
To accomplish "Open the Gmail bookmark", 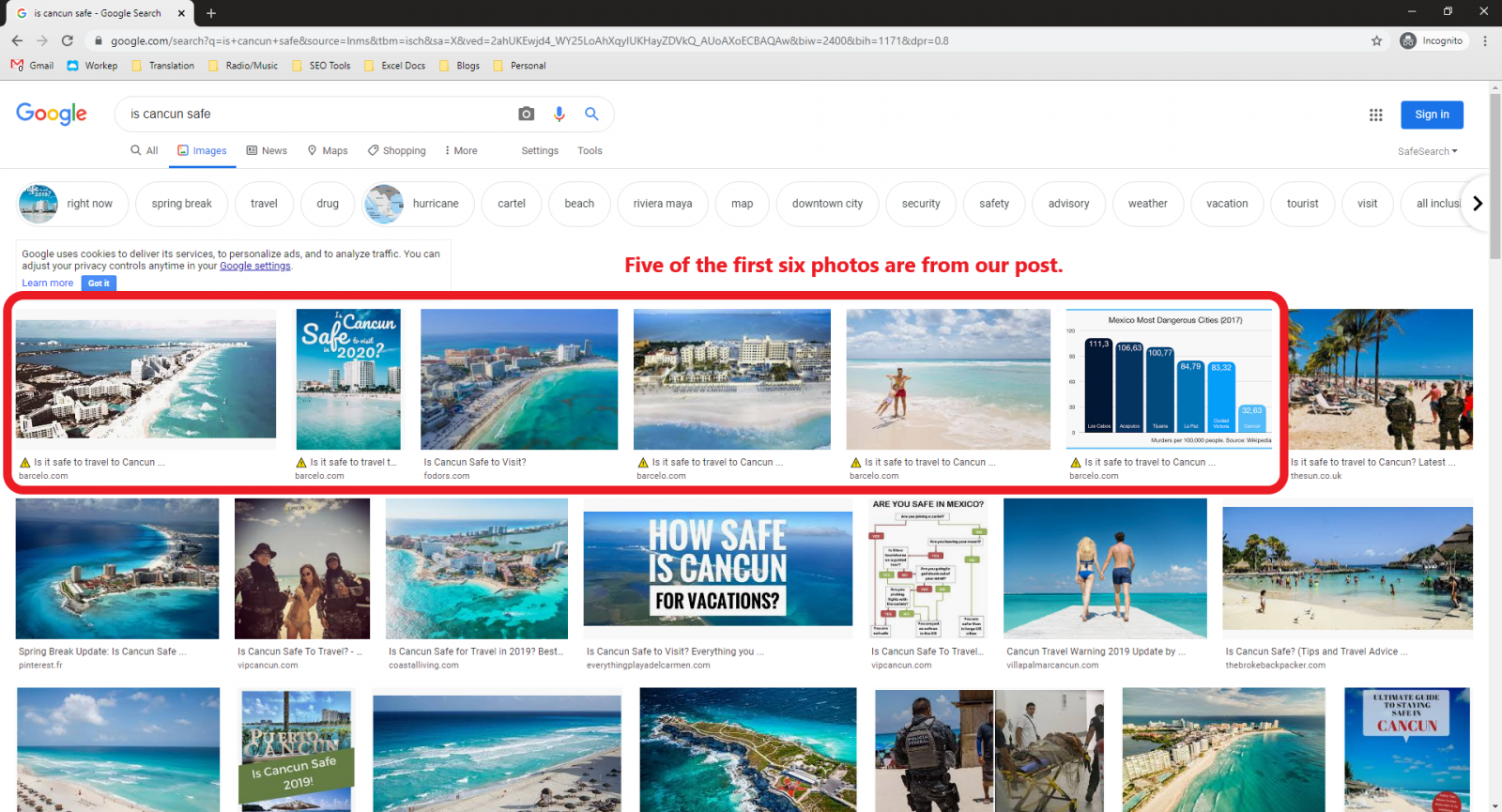I will point(32,66).
